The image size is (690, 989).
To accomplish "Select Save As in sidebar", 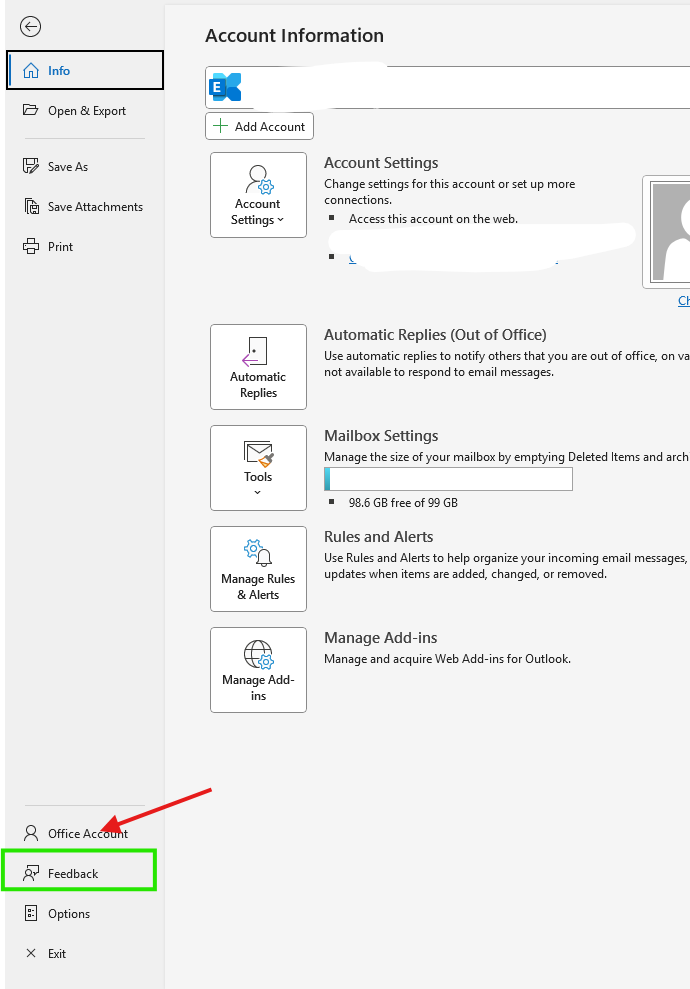I will coord(85,167).
